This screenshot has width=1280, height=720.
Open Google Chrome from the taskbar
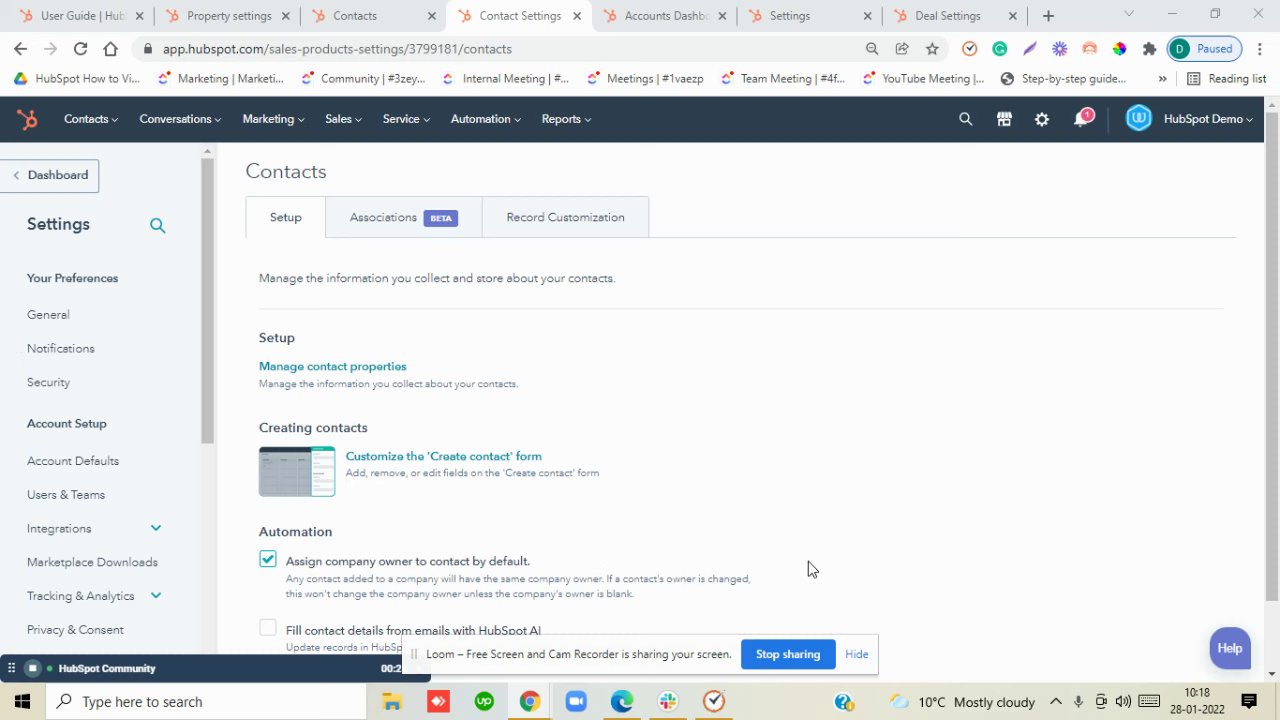530,702
